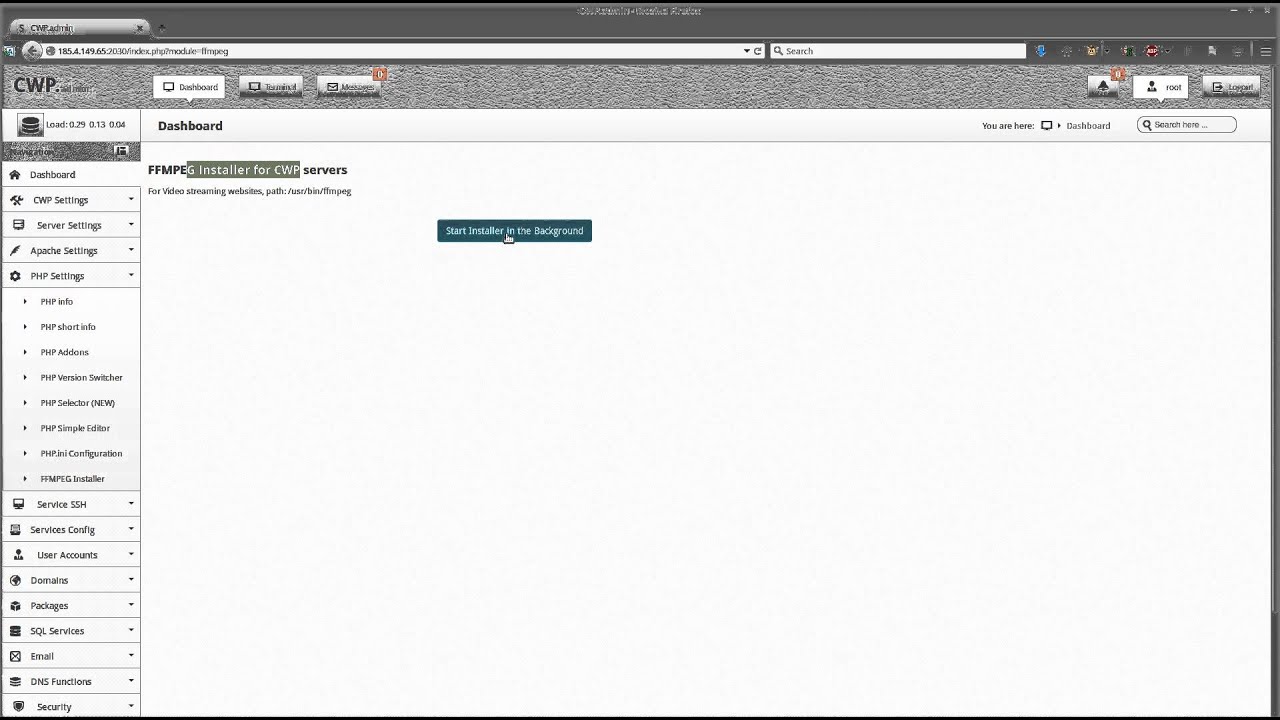Open PHP Selector (NEW)
Viewport: 1280px width, 720px height.
77,403
